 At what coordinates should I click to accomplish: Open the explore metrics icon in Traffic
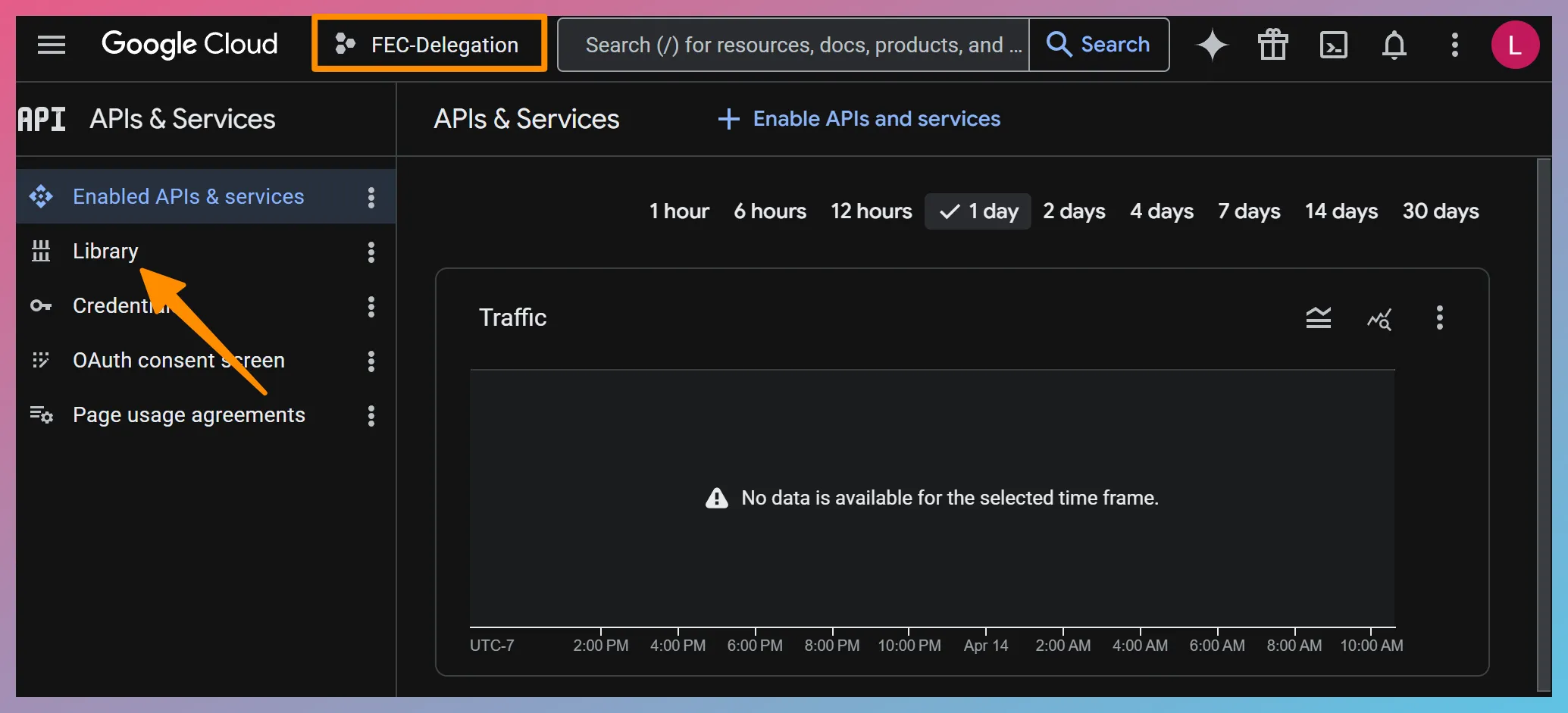point(1379,319)
